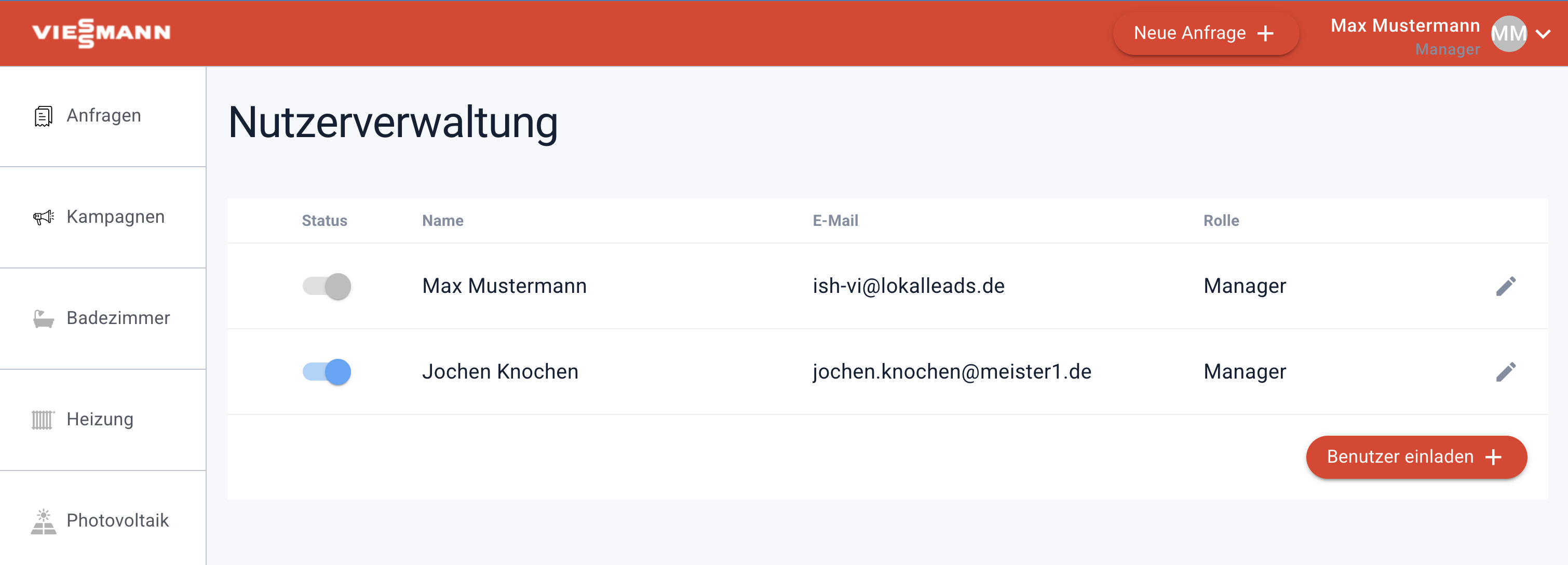The height and width of the screenshot is (565, 1568).
Task: Click the Viessmann logo in the header
Action: pos(101,33)
